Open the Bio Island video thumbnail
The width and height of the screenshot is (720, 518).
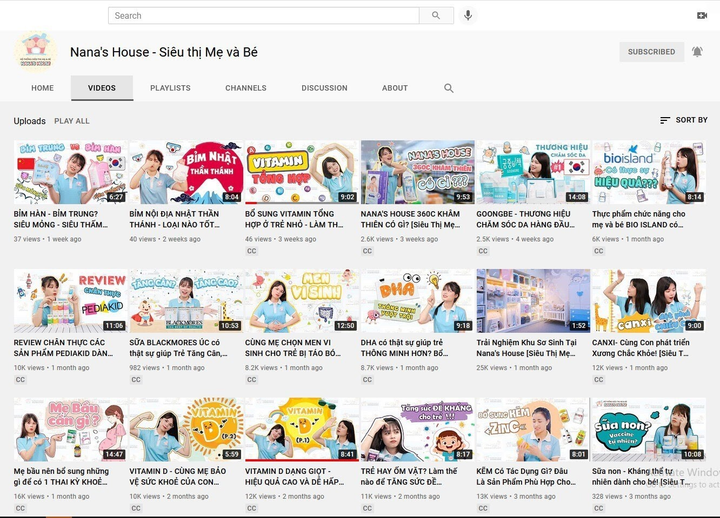(x=649, y=172)
